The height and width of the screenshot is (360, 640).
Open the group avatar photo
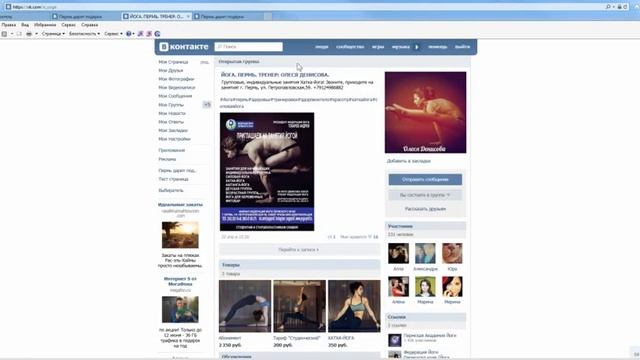425,113
